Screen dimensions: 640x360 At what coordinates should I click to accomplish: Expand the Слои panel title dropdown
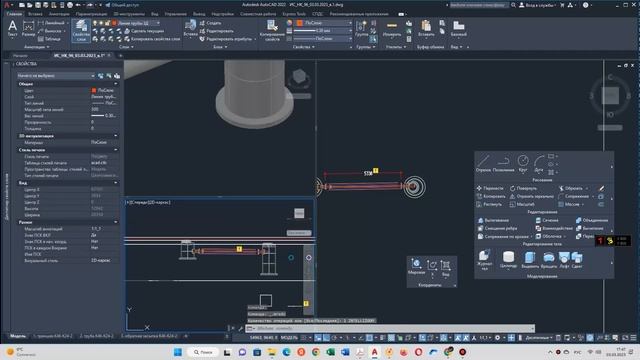click(126, 47)
